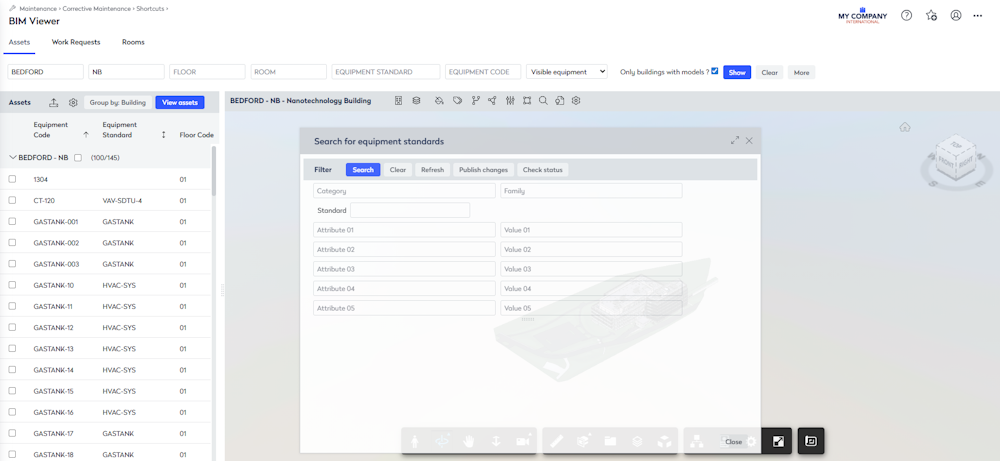Screen dimensions: 1000x461
Task: Select the camera interactions tool
Action: coord(524,441)
